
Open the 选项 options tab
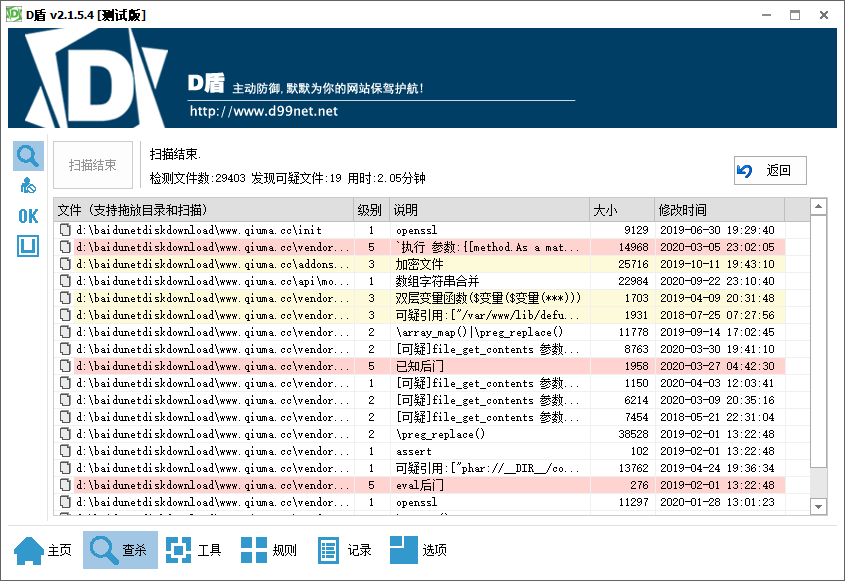[x=418, y=550]
